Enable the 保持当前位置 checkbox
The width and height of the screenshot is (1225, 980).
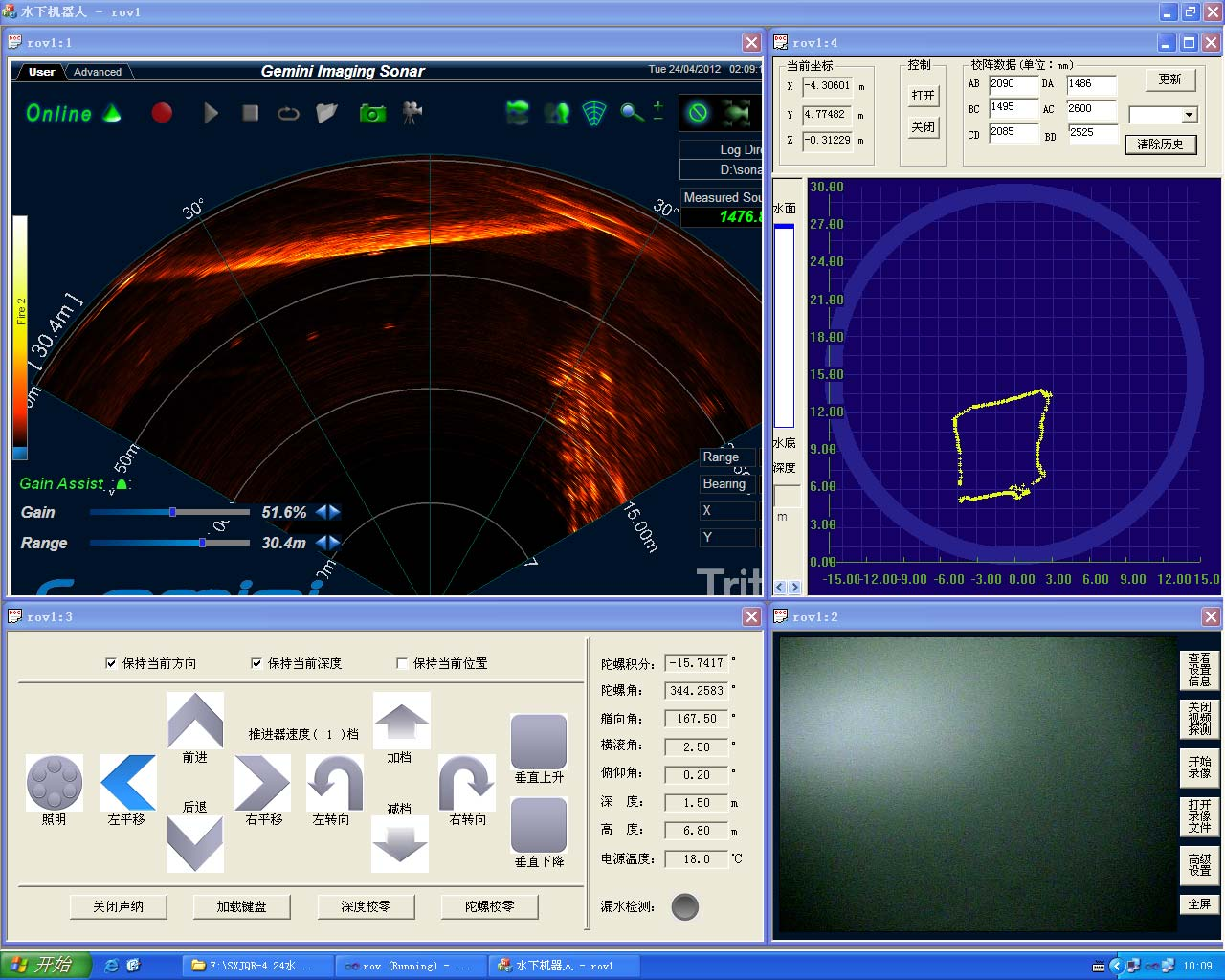pyautogui.click(x=402, y=663)
